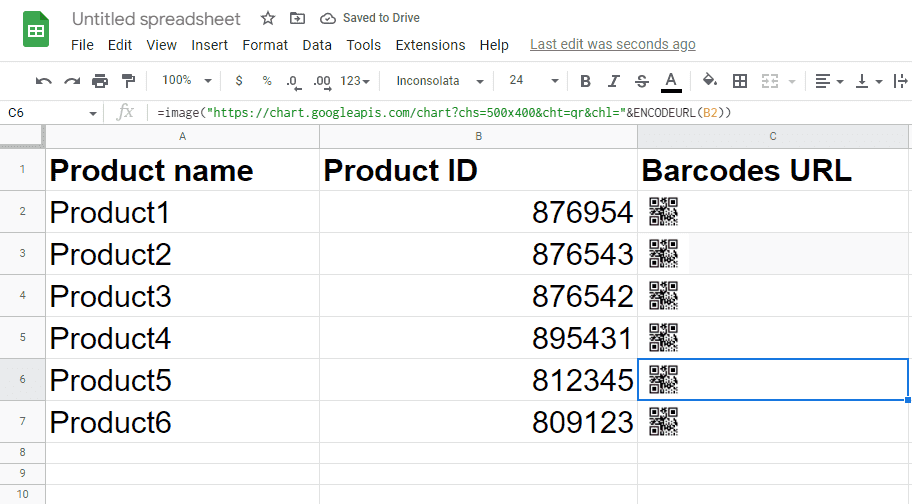Click into the formula bar

point(529,113)
